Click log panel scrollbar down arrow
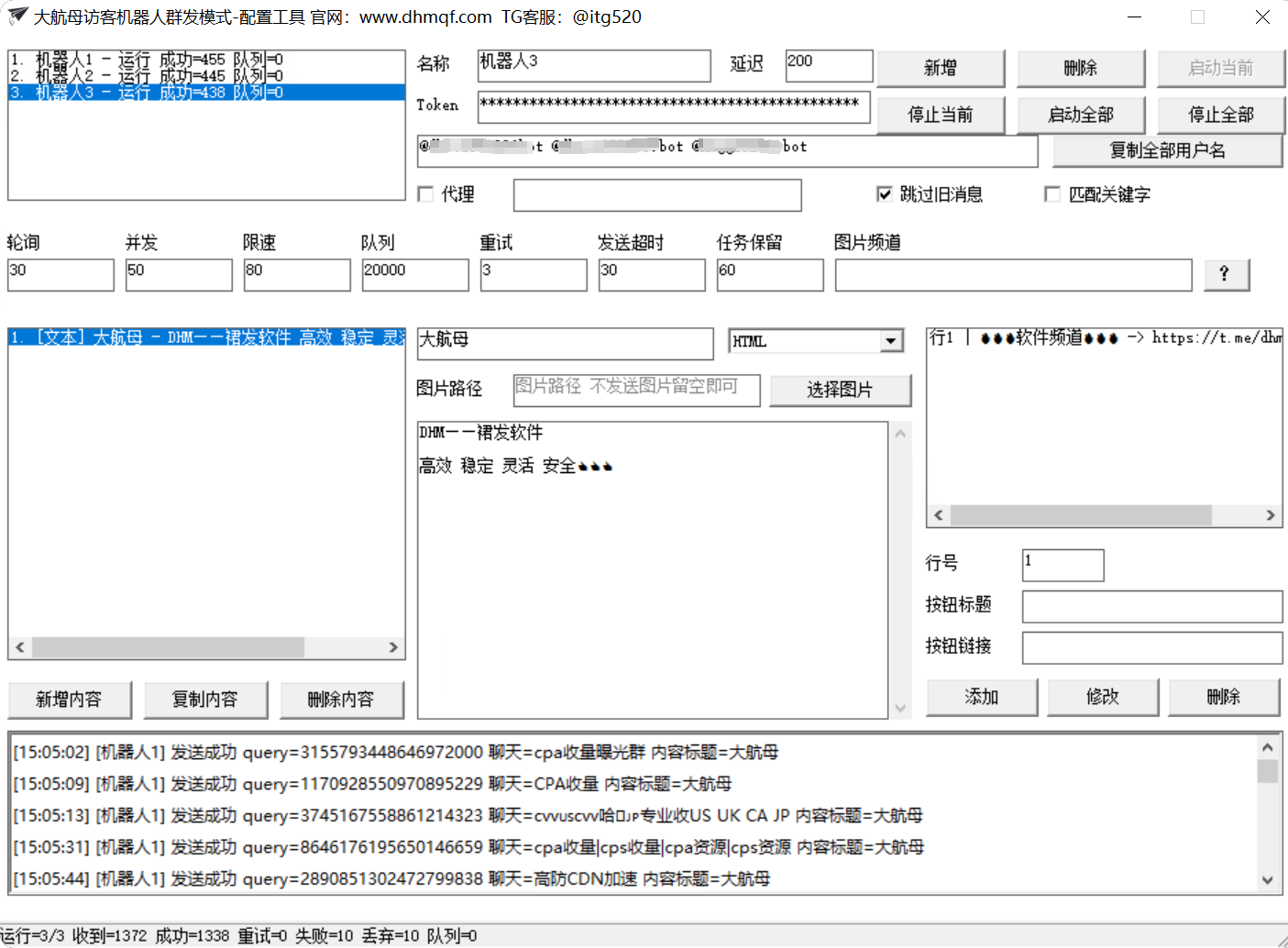This screenshot has width=1288, height=948. click(1268, 880)
